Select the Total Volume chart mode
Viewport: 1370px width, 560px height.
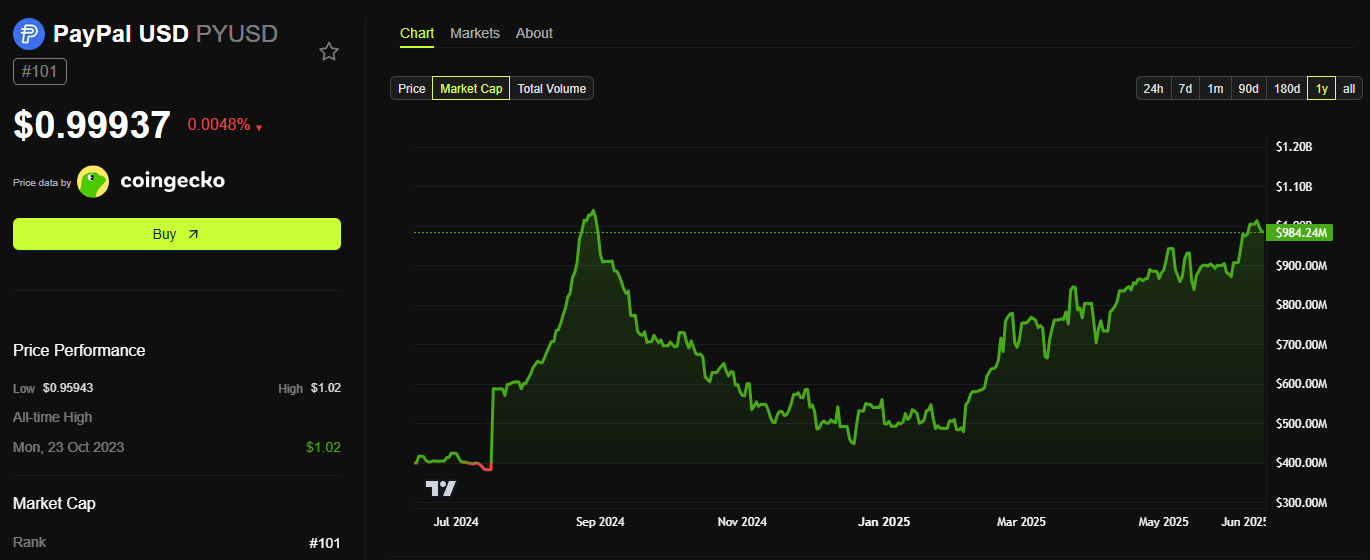(x=552, y=89)
